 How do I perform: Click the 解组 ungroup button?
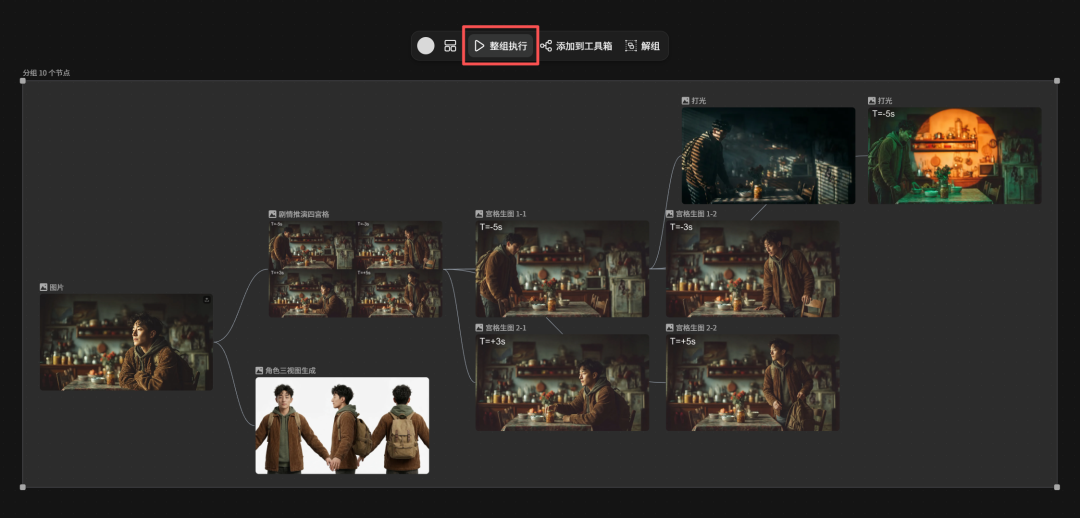pos(642,46)
